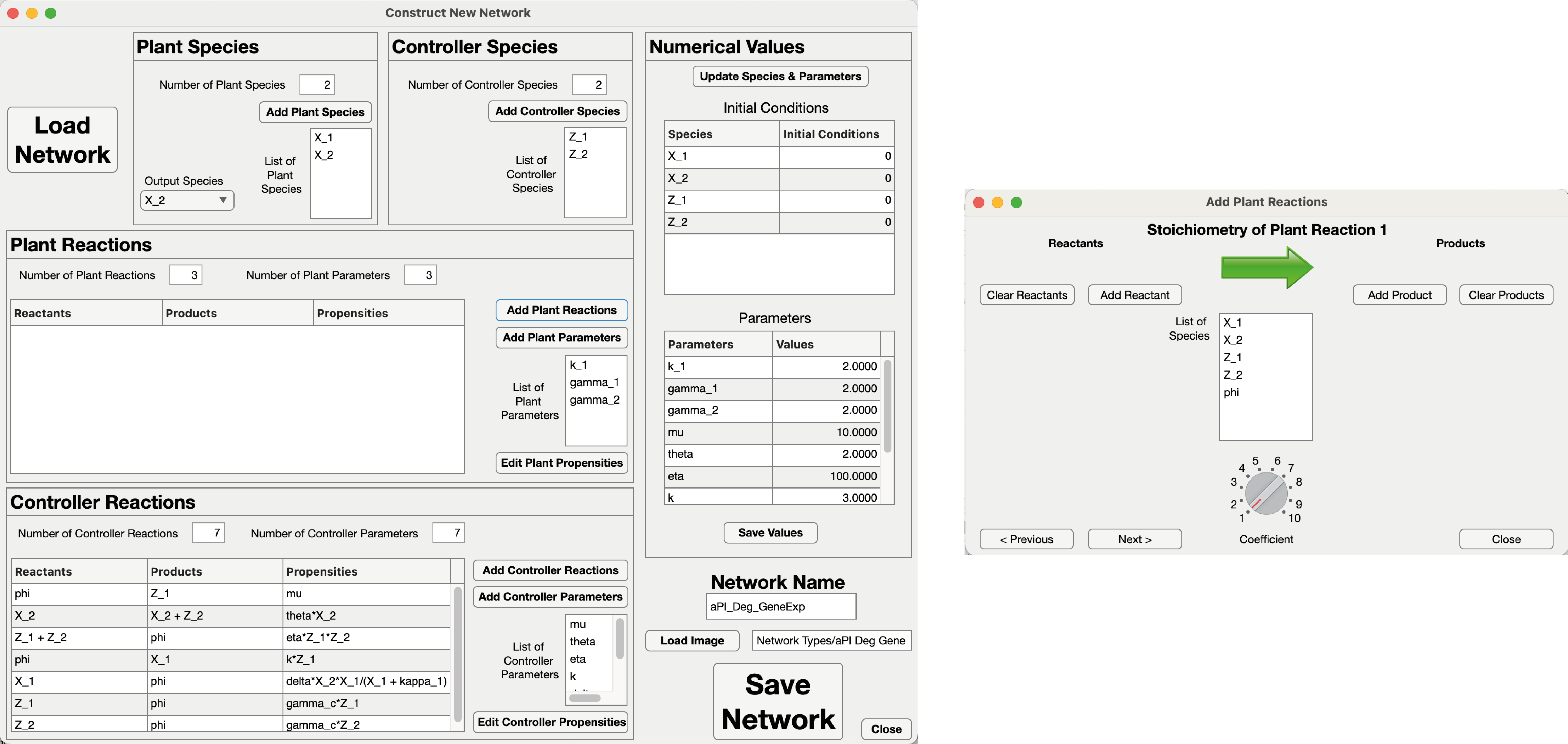Screen dimensions: 1568x744
Task: Edit the Number of Plant Reactions field
Action: click(x=186, y=275)
